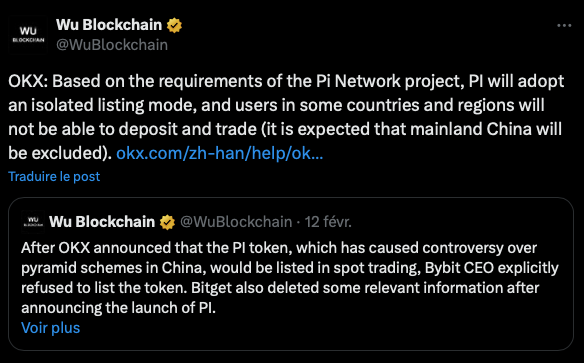Screen dimensions: 584x363
Task: Open Wu Blockchain profile via top display name
Action: pyautogui.click(x=109, y=25)
